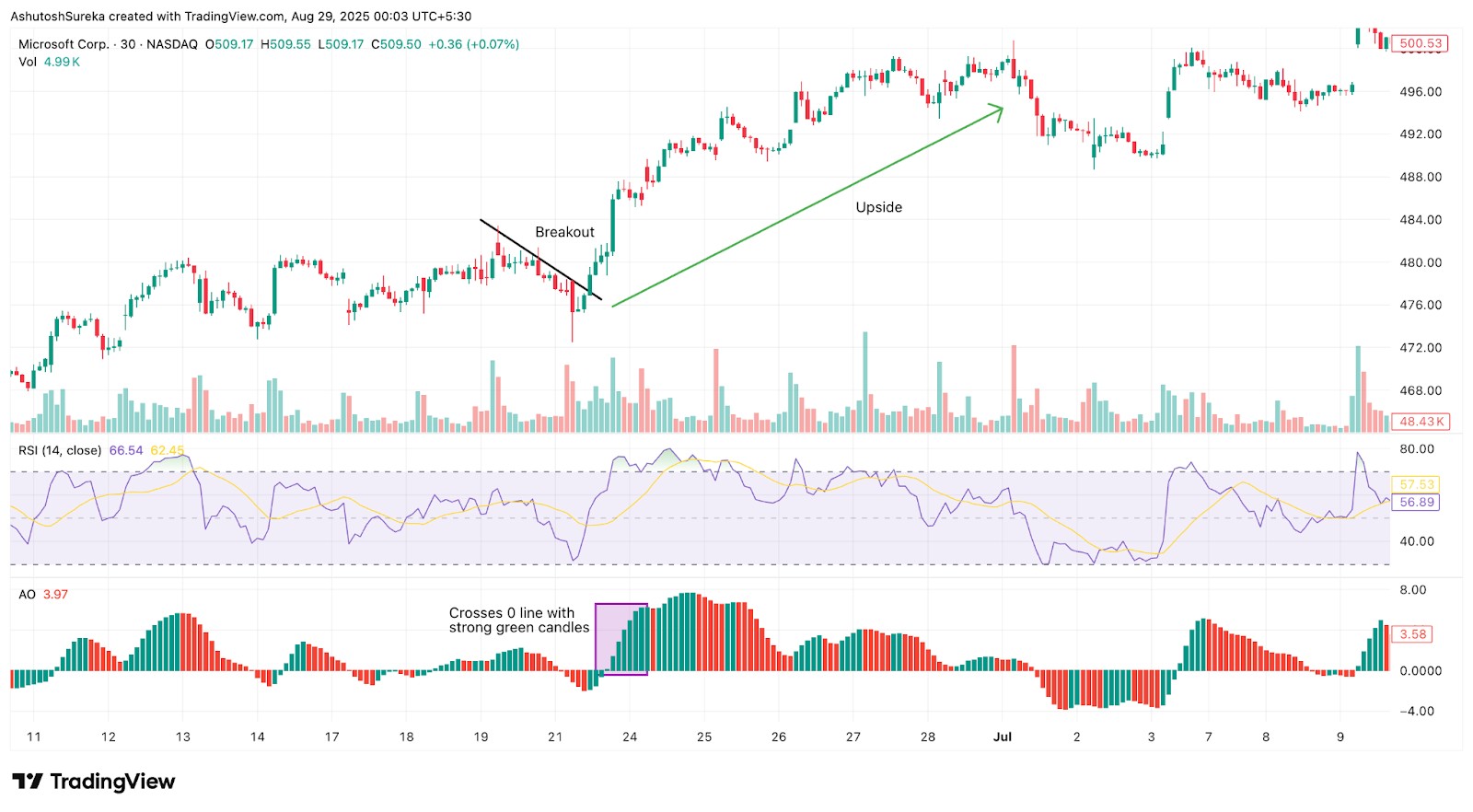Select the "Crosses 0 line" text note
Screen dimensions: 1473x812
(519, 621)
